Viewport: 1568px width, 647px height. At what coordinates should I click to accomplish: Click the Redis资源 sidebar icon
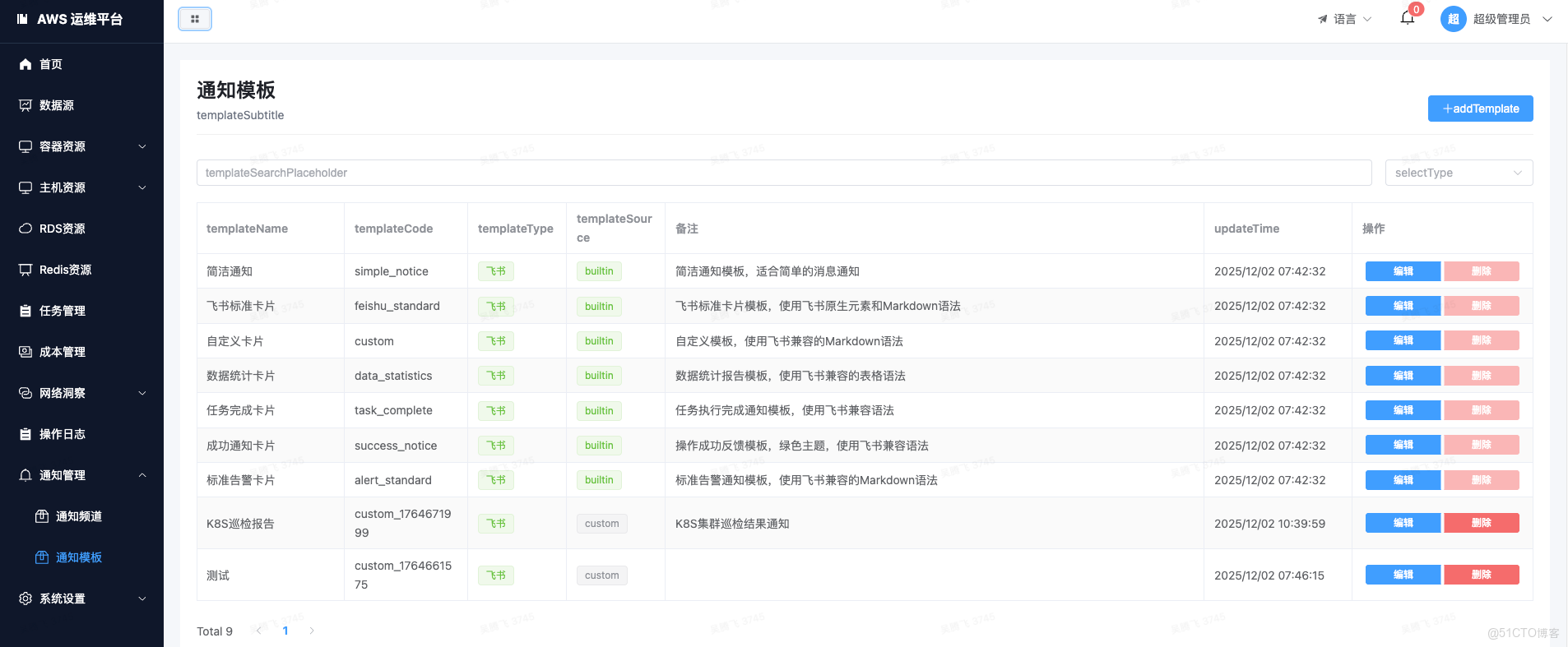[x=26, y=270]
